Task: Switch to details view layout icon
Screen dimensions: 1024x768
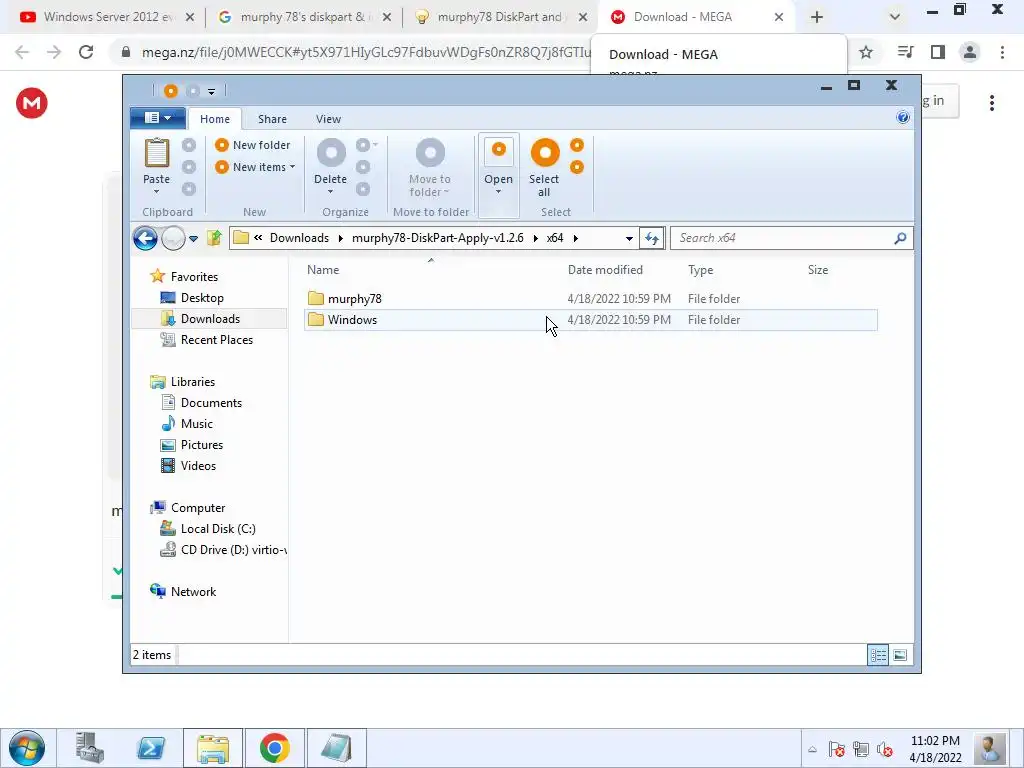Action: click(878, 655)
